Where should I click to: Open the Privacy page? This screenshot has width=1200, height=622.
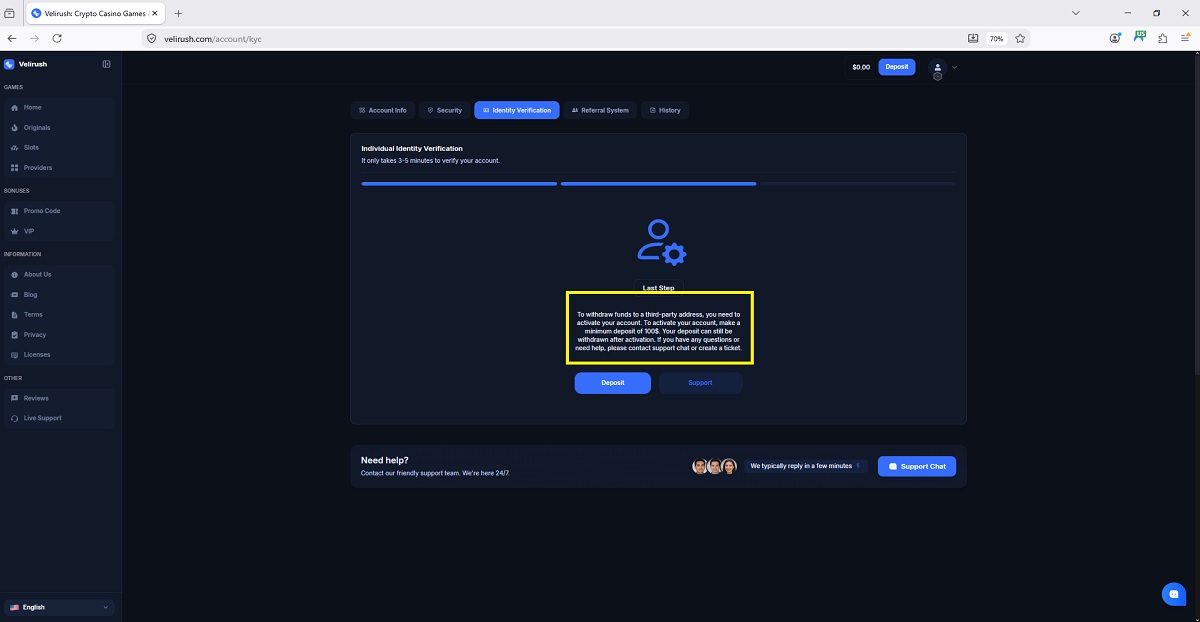click(x=60, y=335)
